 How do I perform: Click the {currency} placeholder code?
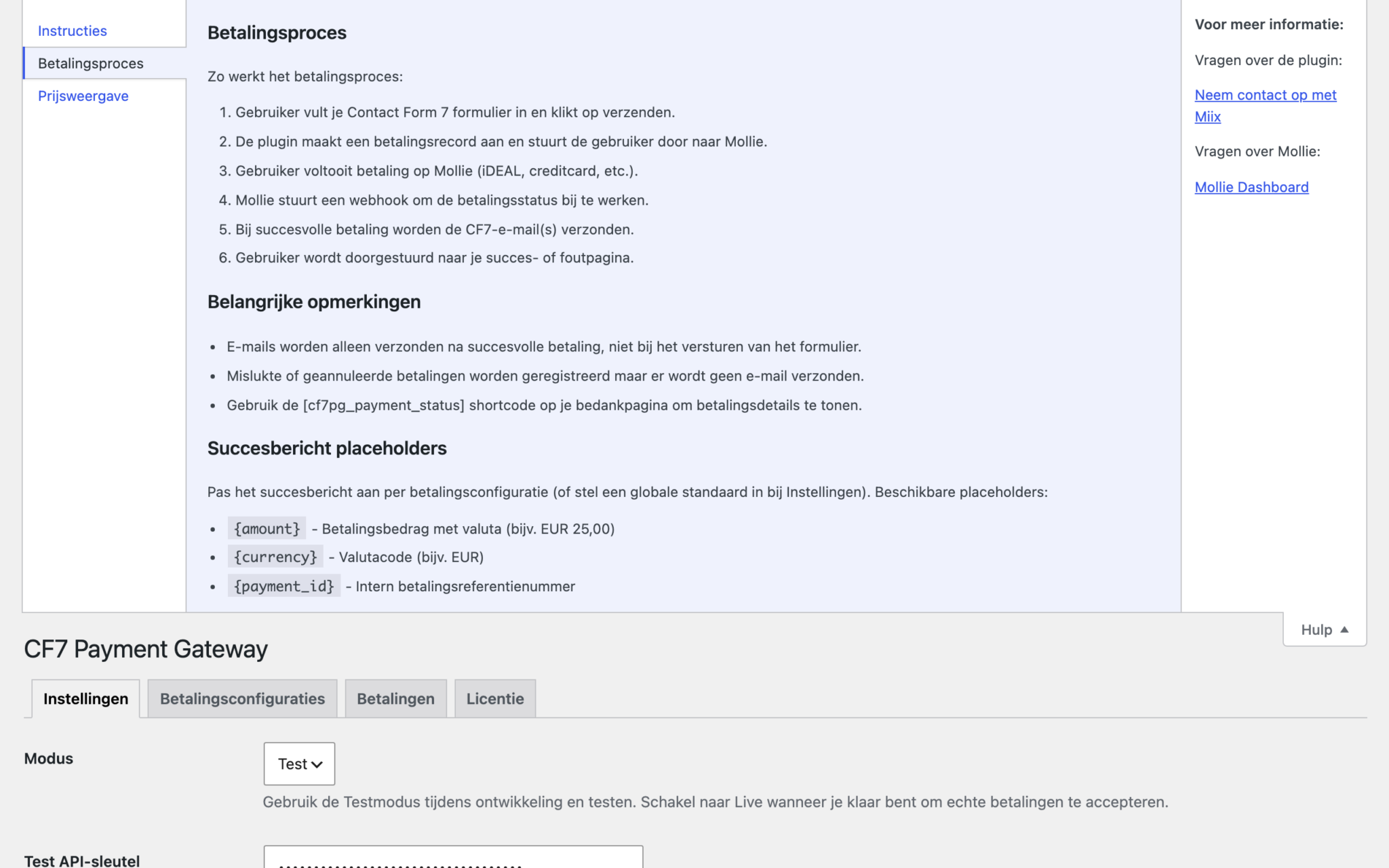(x=275, y=557)
